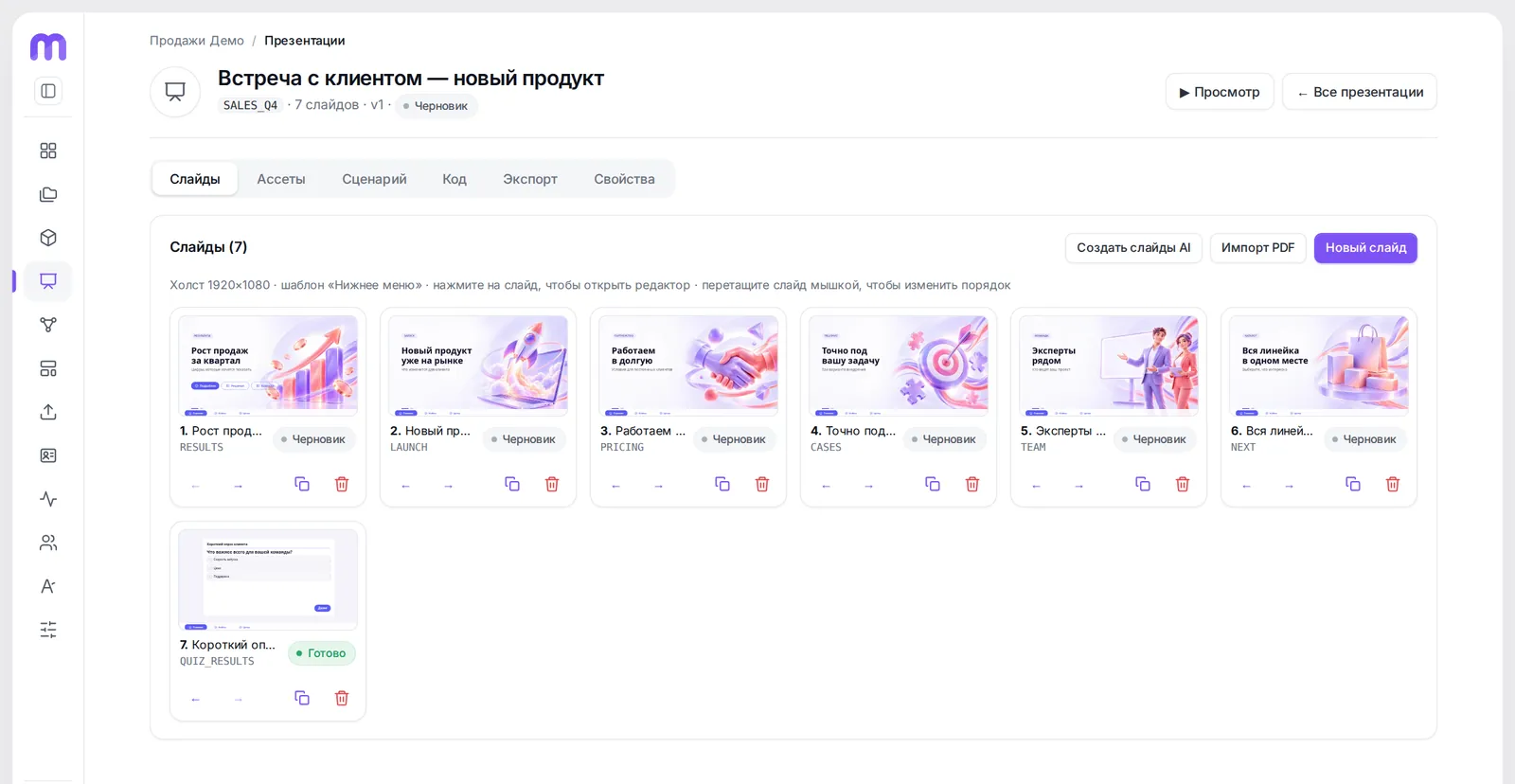The image size is (1515, 784).
Task: Open thumbnail of slide «Эксперты рядом»
Action: (x=1109, y=365)
